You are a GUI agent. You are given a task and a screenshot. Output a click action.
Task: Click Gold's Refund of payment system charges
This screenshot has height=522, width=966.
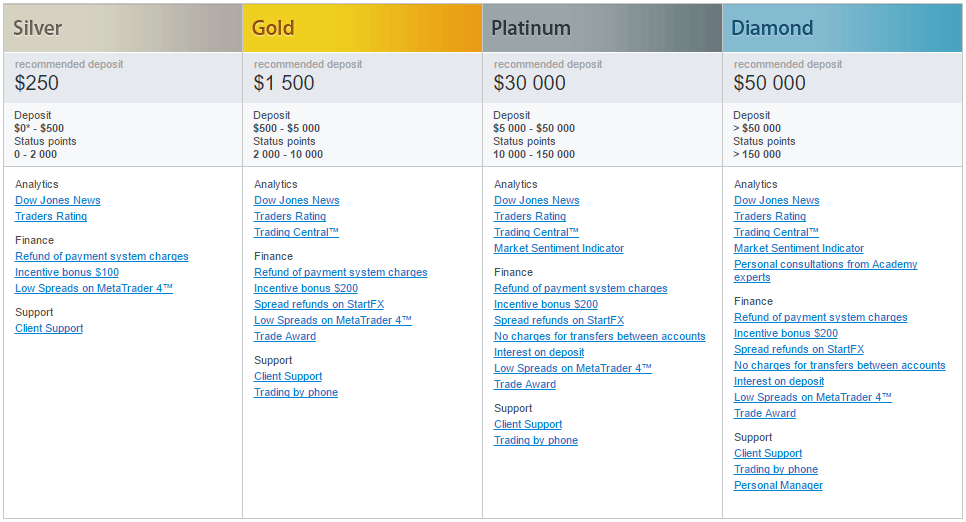(x=341, y=272)
